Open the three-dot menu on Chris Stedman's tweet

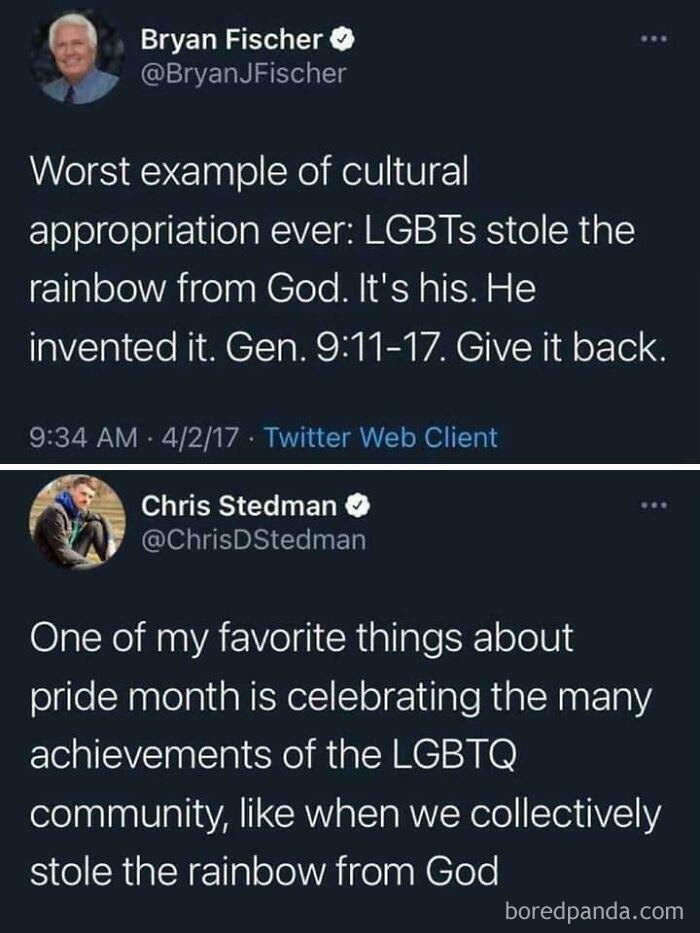tap(655, 503)
